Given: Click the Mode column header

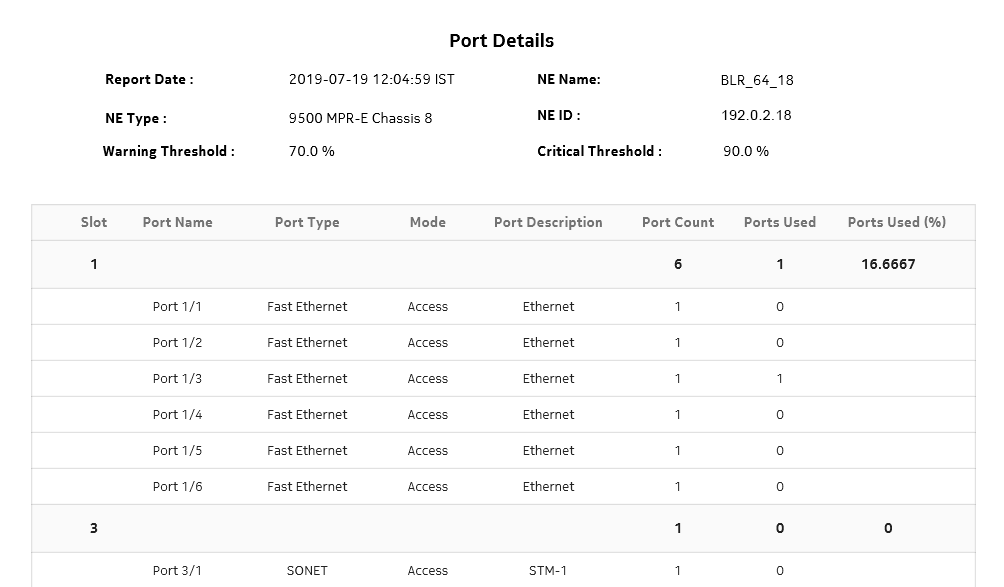Looking at the screenshot, I should click(x=427, y=222).
